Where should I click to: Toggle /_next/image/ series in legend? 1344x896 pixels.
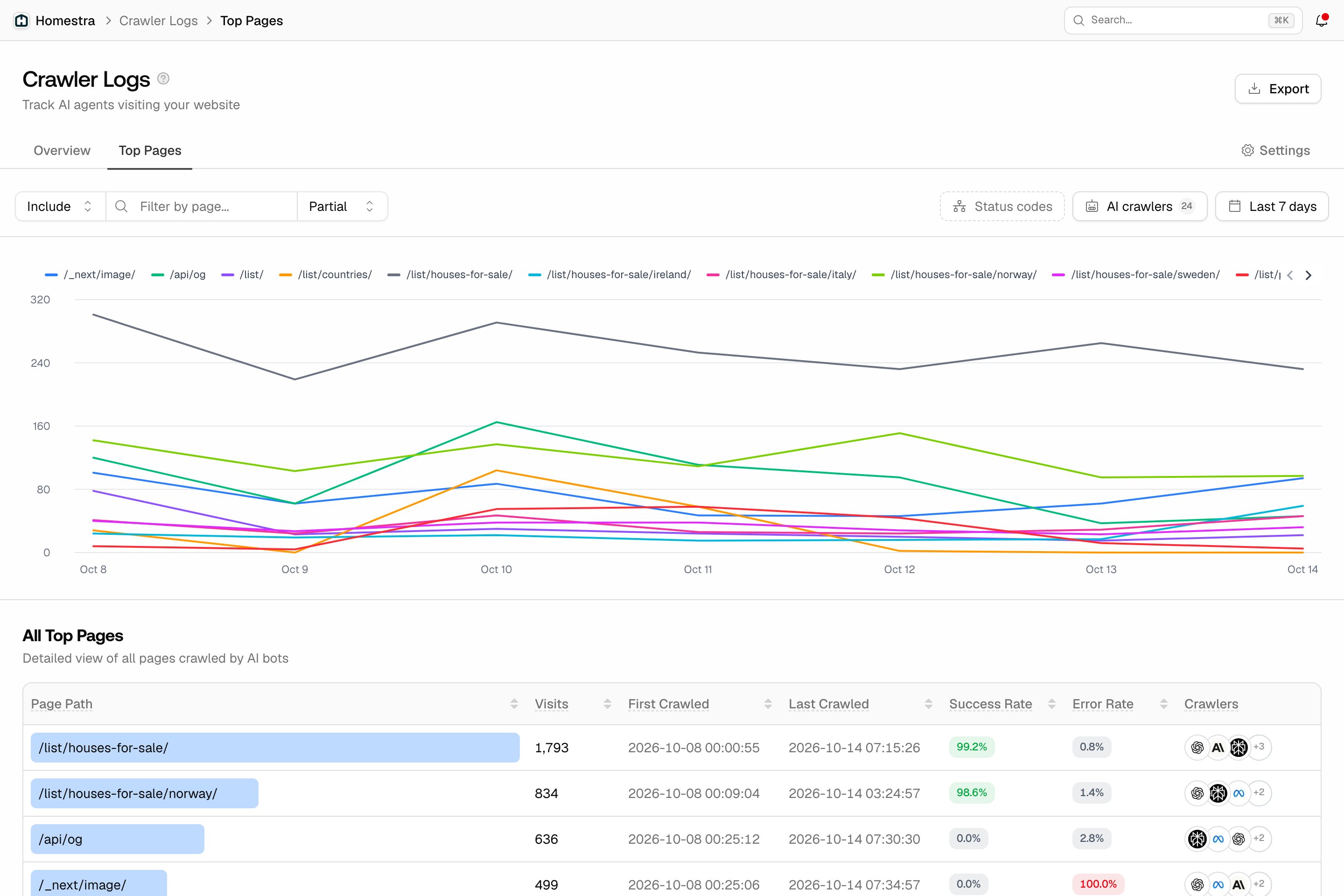click(90, 275)
